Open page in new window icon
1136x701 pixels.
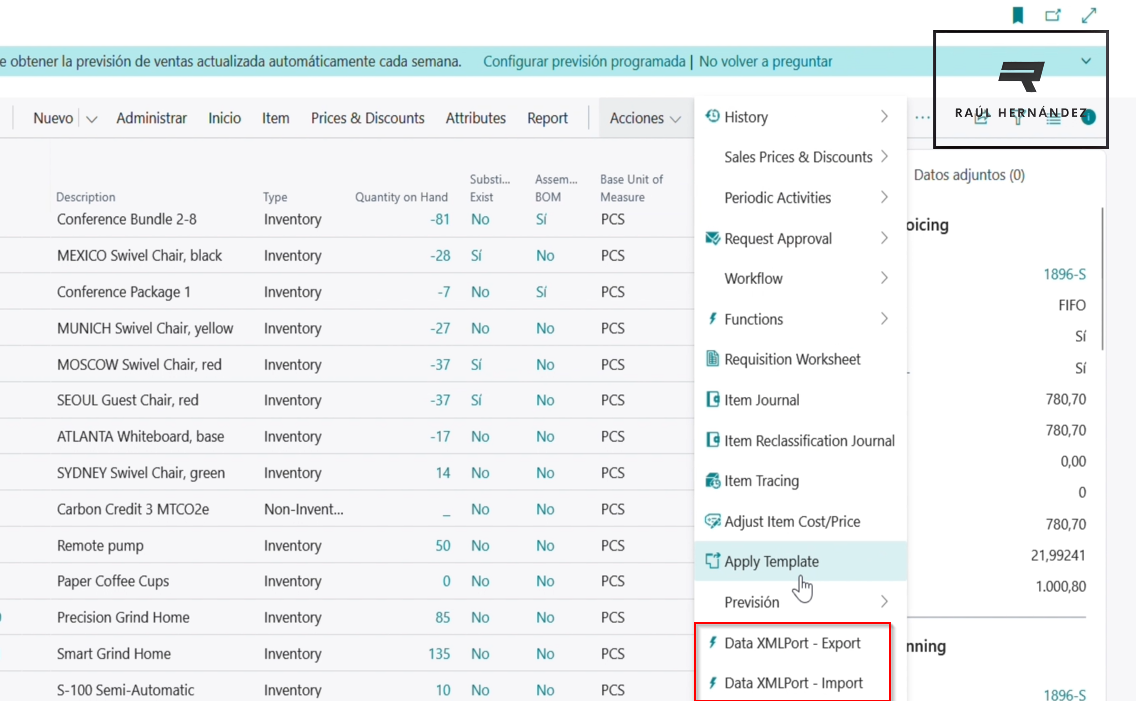click(1053, 15)
